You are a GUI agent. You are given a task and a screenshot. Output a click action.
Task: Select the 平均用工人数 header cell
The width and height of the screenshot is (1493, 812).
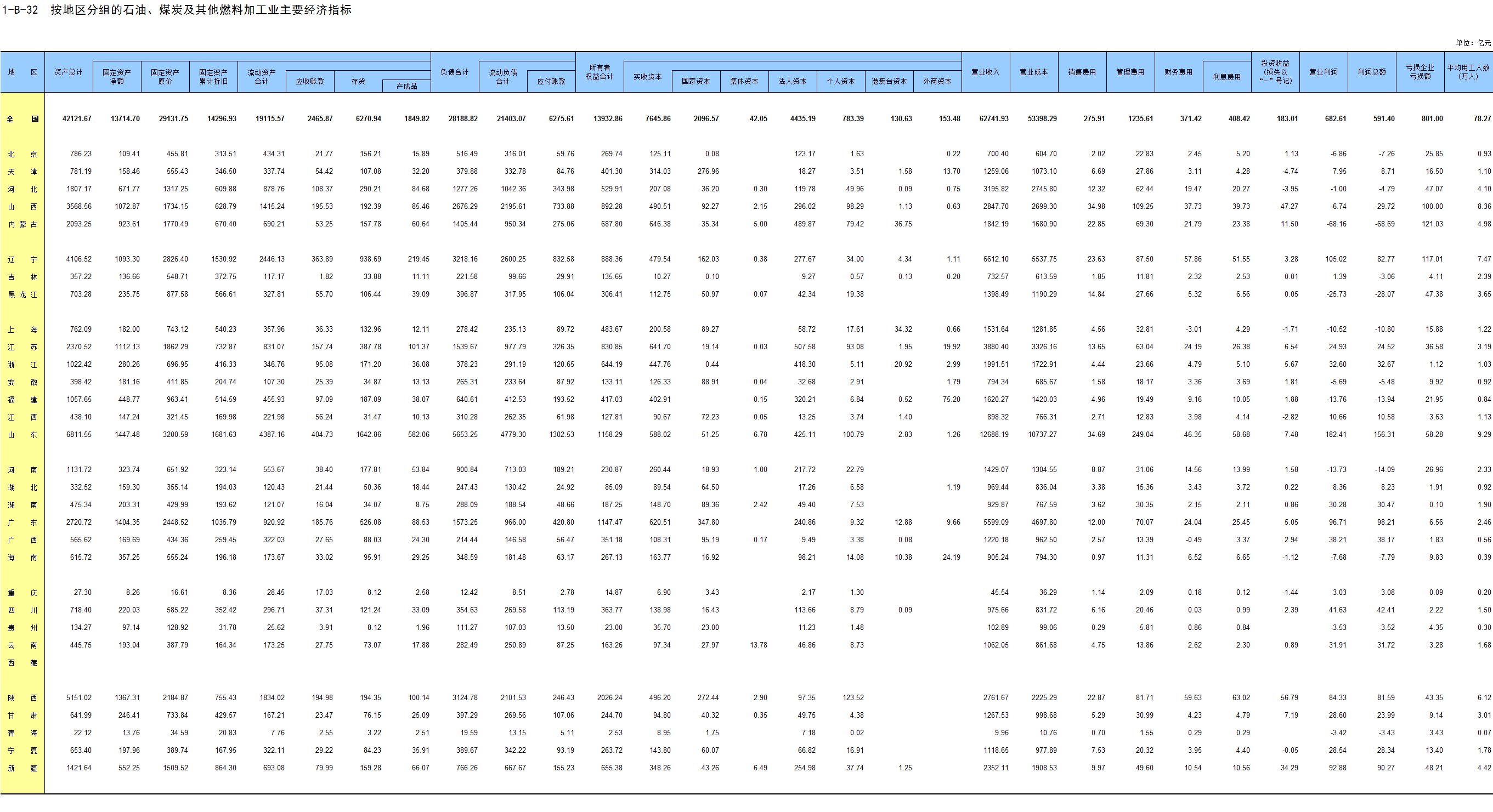(x=1468, y=72)
